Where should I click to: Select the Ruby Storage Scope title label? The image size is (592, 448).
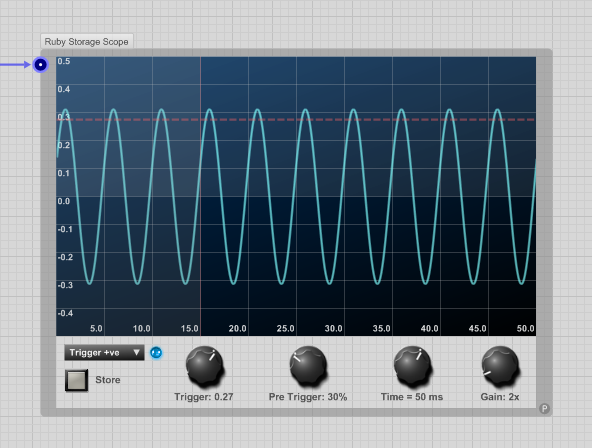86,42
